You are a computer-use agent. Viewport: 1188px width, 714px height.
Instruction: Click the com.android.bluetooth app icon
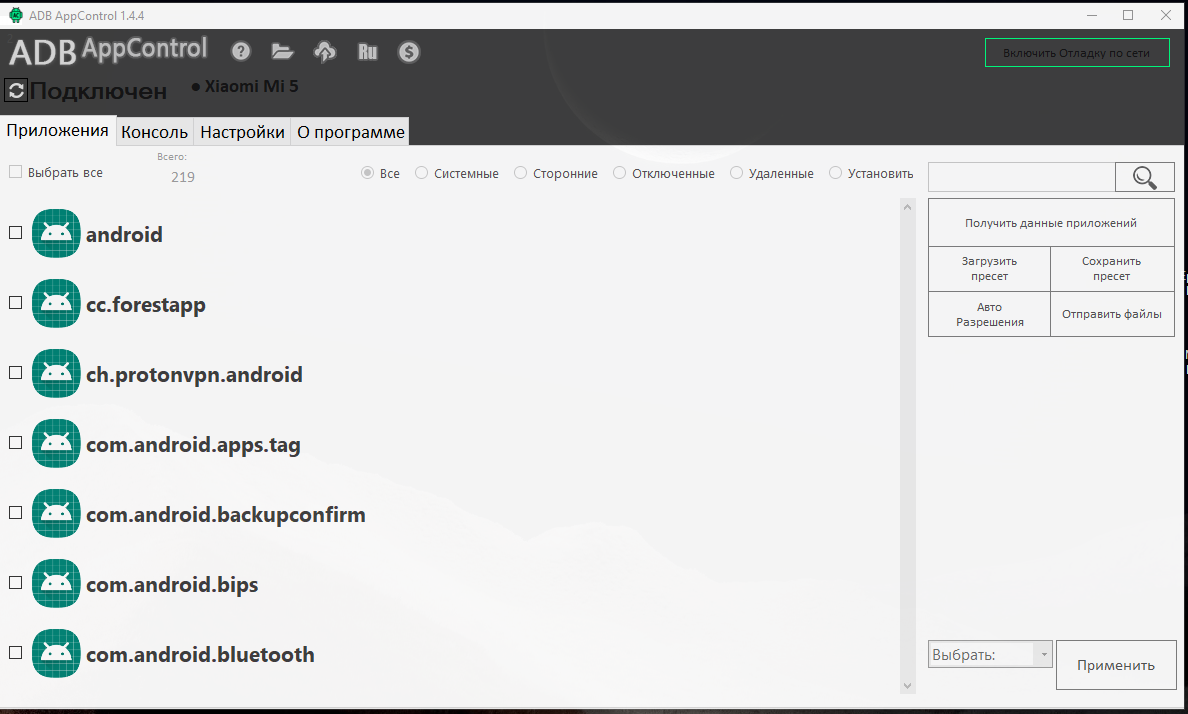click(56, 653)
